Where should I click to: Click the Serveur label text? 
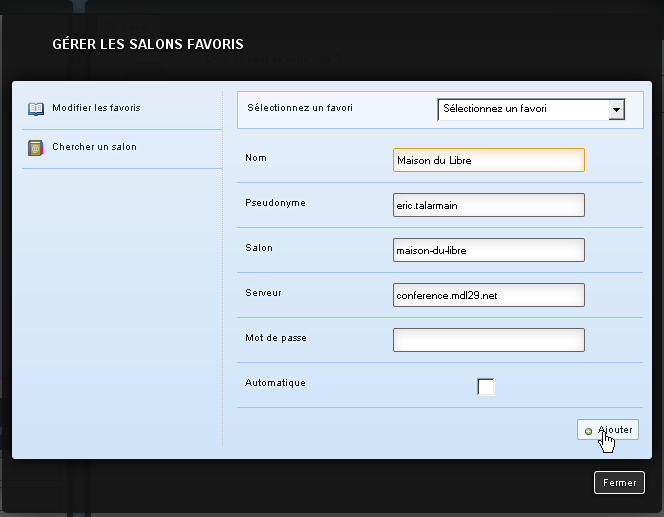click(264, 293)
